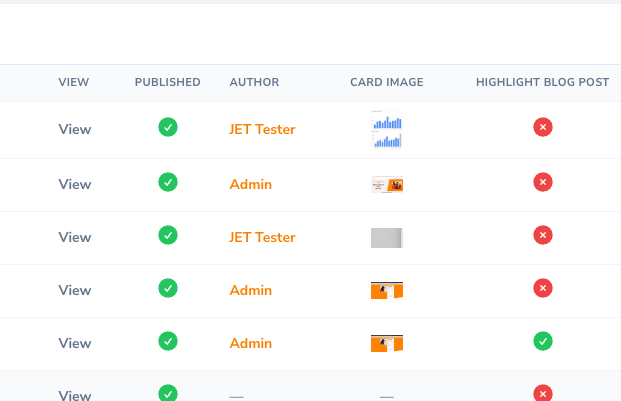Select the Admin author link in the second row
Viewport: 621px width, 401px height.
(x=250, y=184)
